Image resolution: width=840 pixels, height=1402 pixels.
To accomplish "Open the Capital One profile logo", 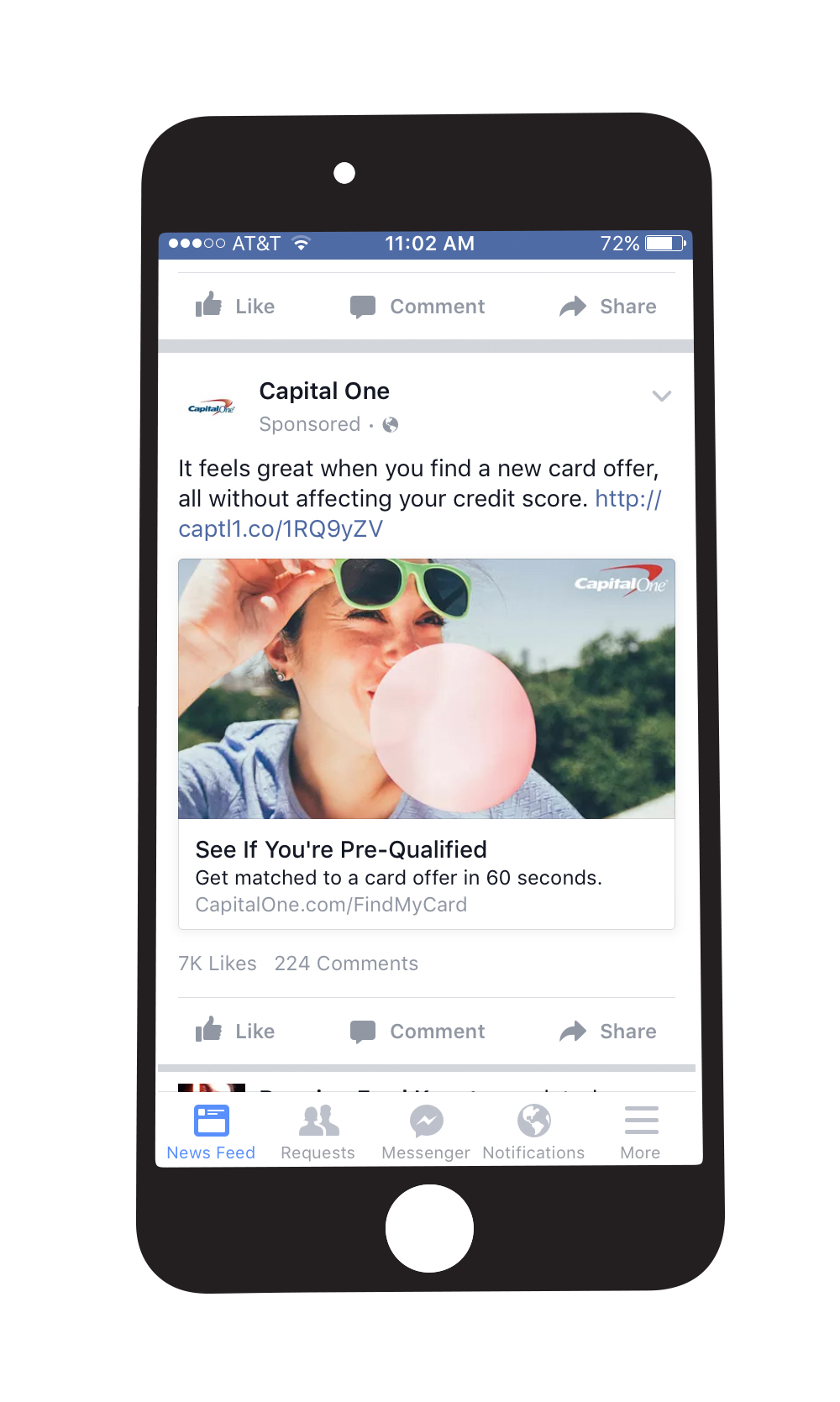I will (212, 408).
